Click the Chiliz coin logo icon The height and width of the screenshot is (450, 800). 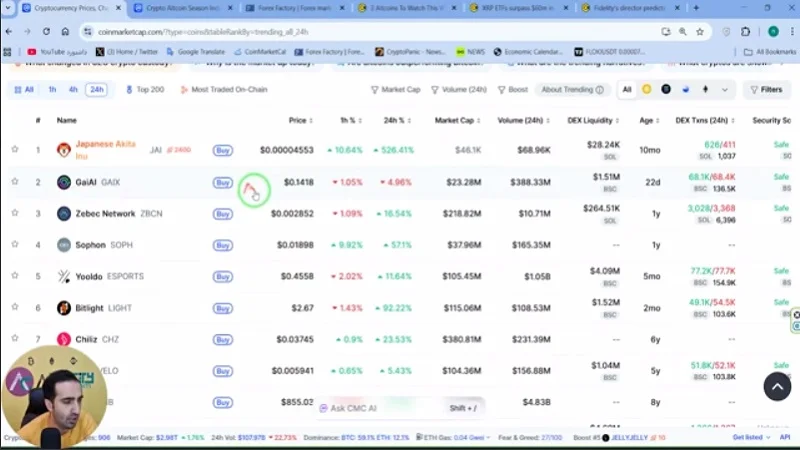click(x=64, y=339)
